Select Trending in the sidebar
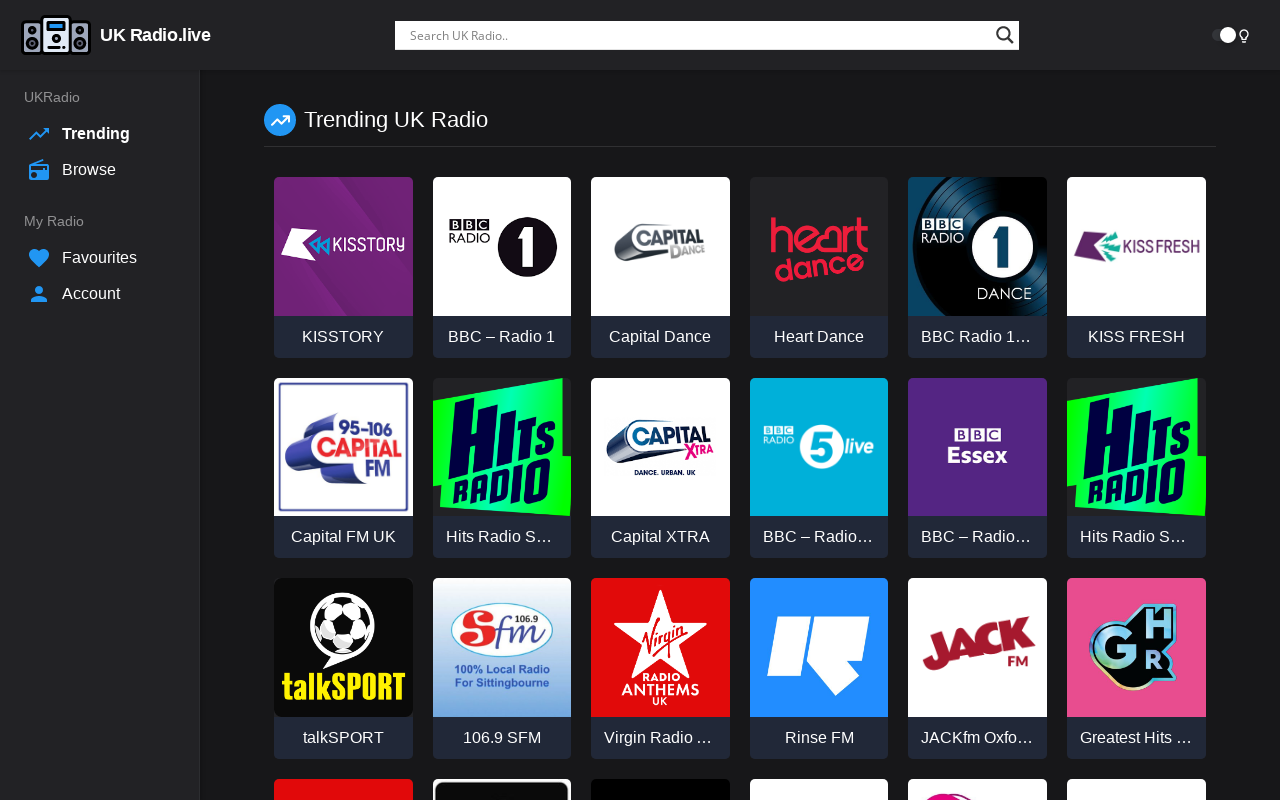 [x=96, y=134]
